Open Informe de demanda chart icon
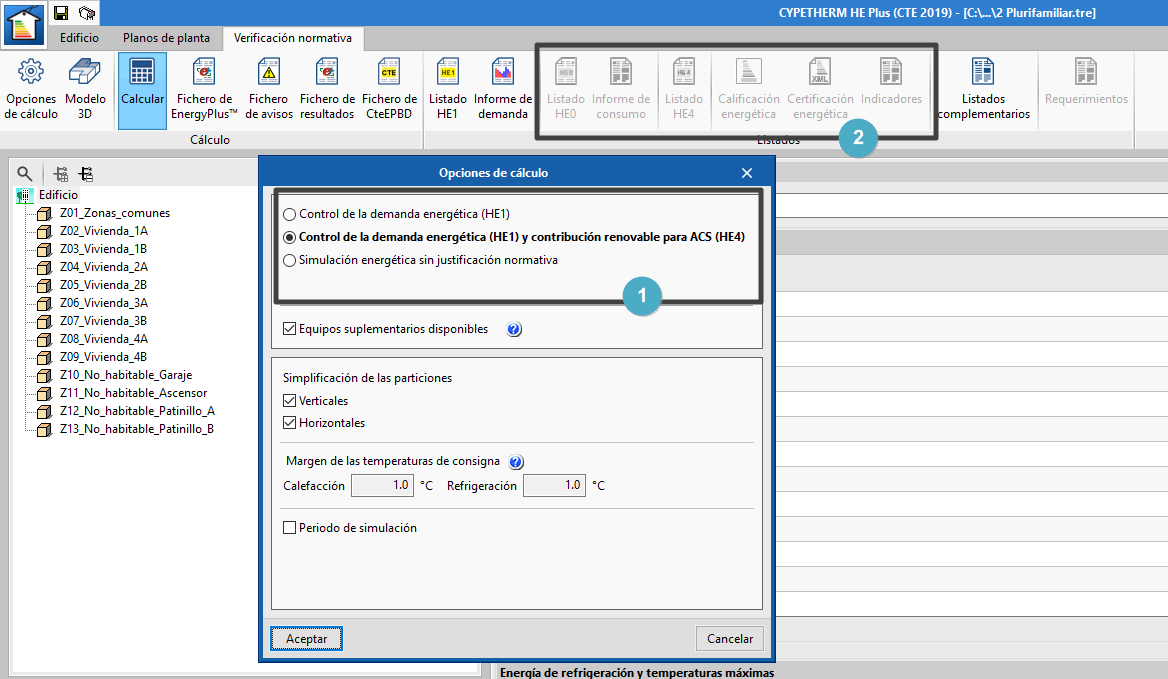This screenshot has width=1168, height=679. coord(502,74)
